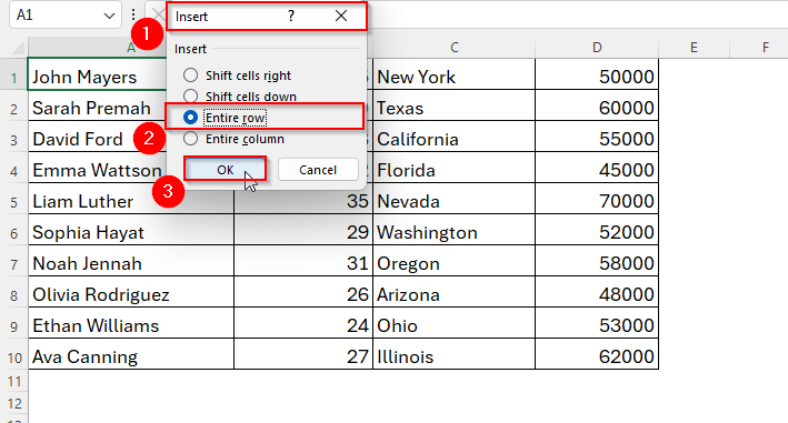Viewport: 788px width, 423px height.
Task: Close the Insert dialog with the X
Action: [x=341, y=16]
